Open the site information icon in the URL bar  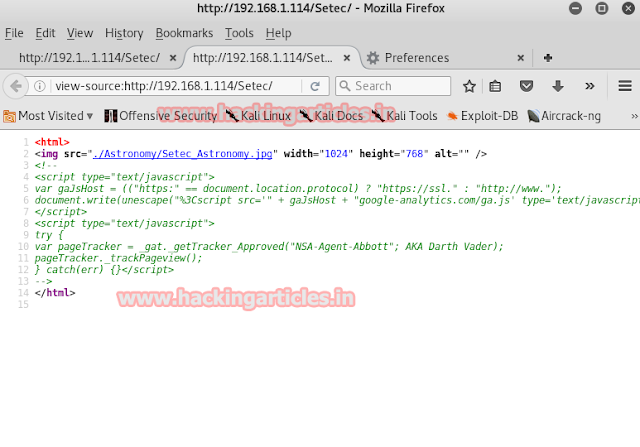tap(40, 86)
